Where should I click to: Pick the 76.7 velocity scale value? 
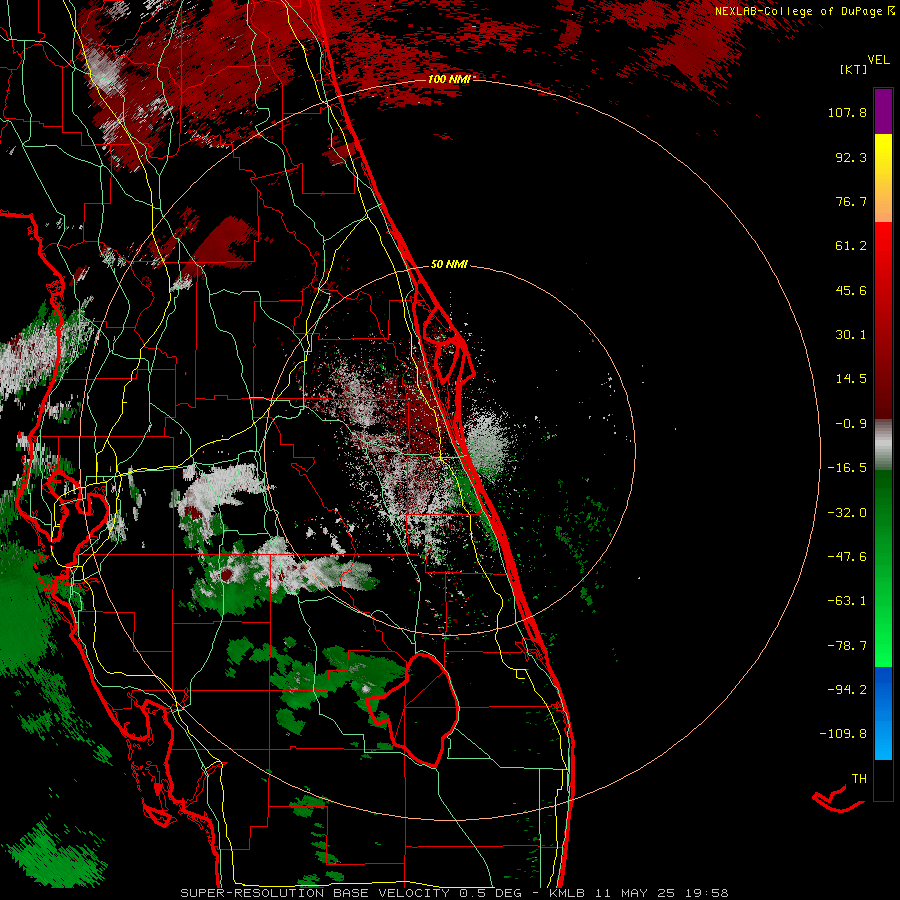tap(851, 201)
